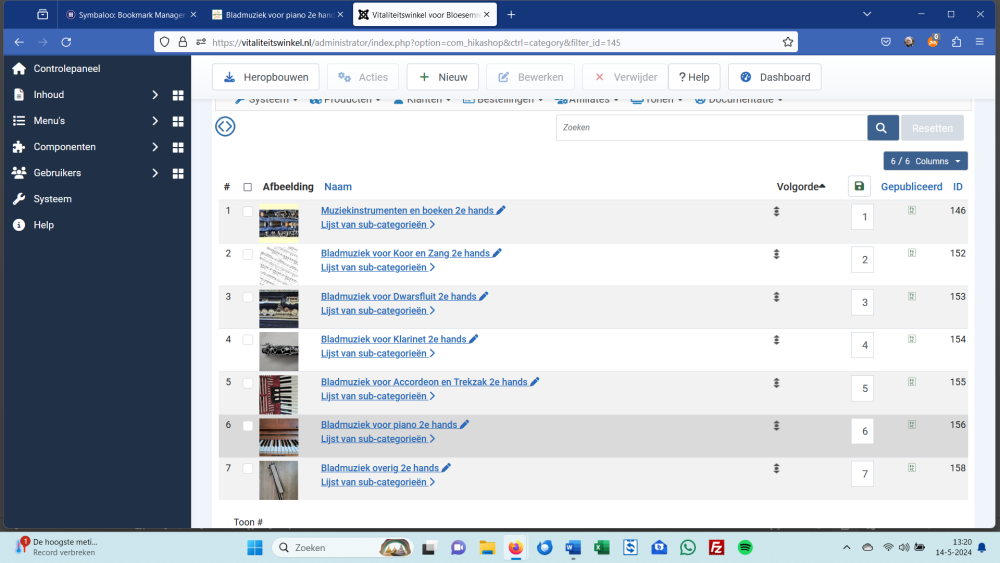This screenshot has width=1000, height=563.
Task: Open Inhoud dashboard grid icon
Action: (x=178, y=95)
